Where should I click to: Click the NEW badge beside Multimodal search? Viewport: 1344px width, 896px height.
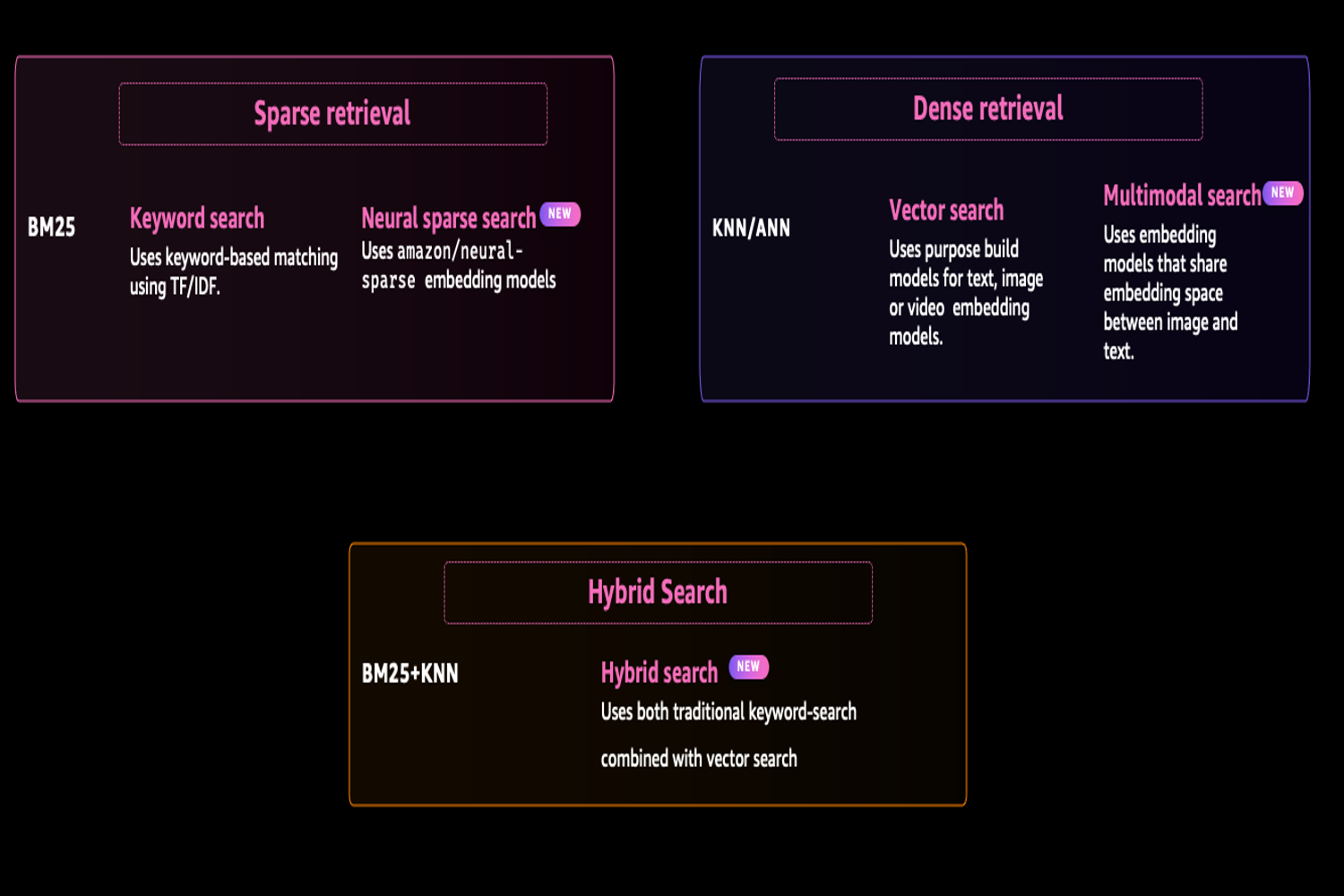point(1282,193)
